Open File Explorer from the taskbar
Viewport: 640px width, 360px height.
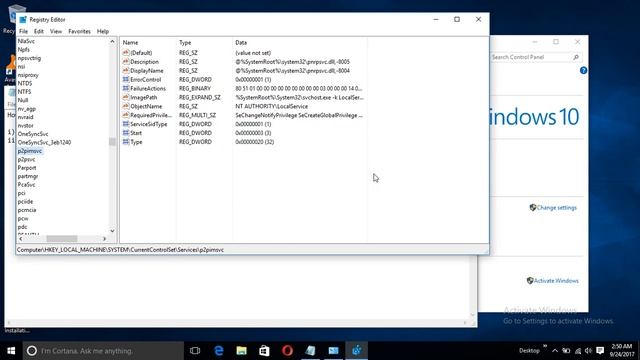242,351
